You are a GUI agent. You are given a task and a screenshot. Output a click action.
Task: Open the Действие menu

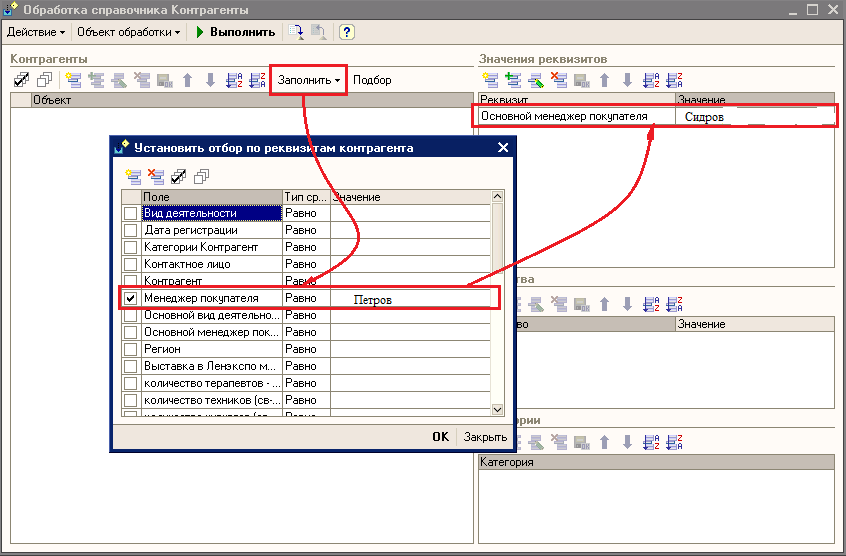tap(36, 32)
